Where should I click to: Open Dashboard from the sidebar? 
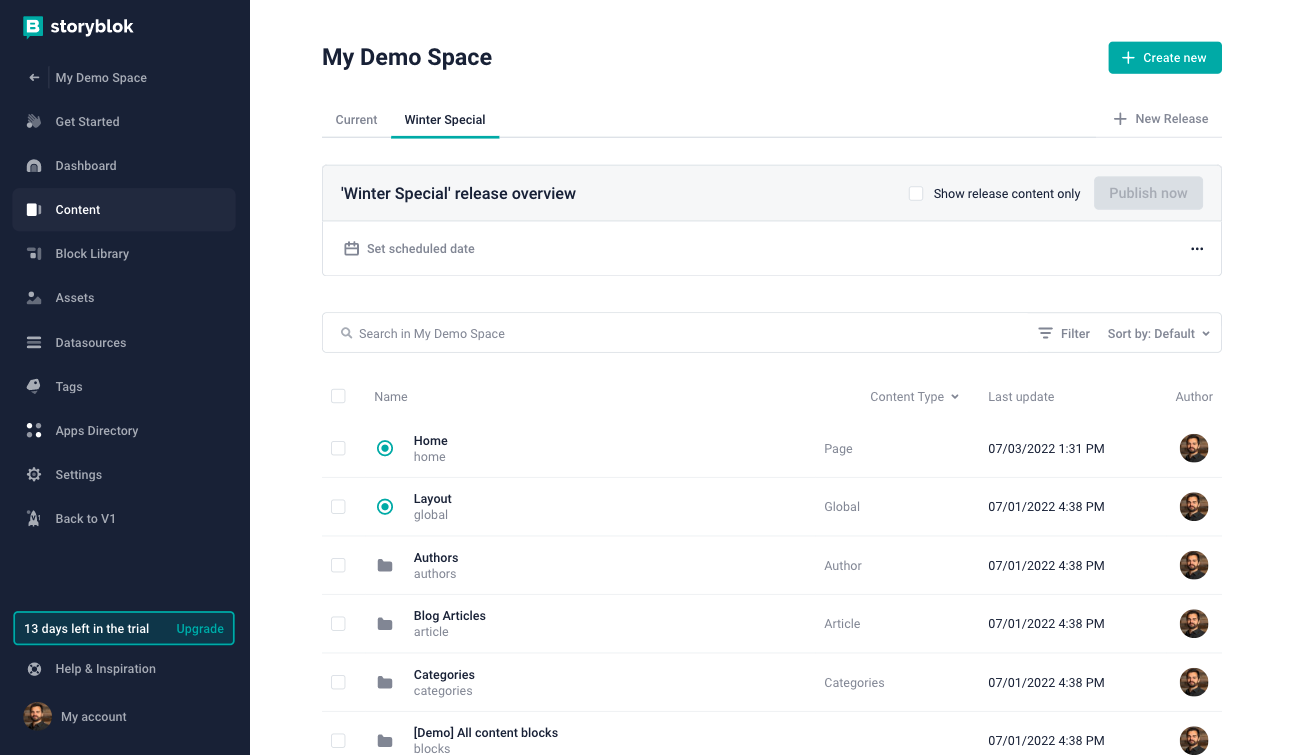[x=124, y=165]
